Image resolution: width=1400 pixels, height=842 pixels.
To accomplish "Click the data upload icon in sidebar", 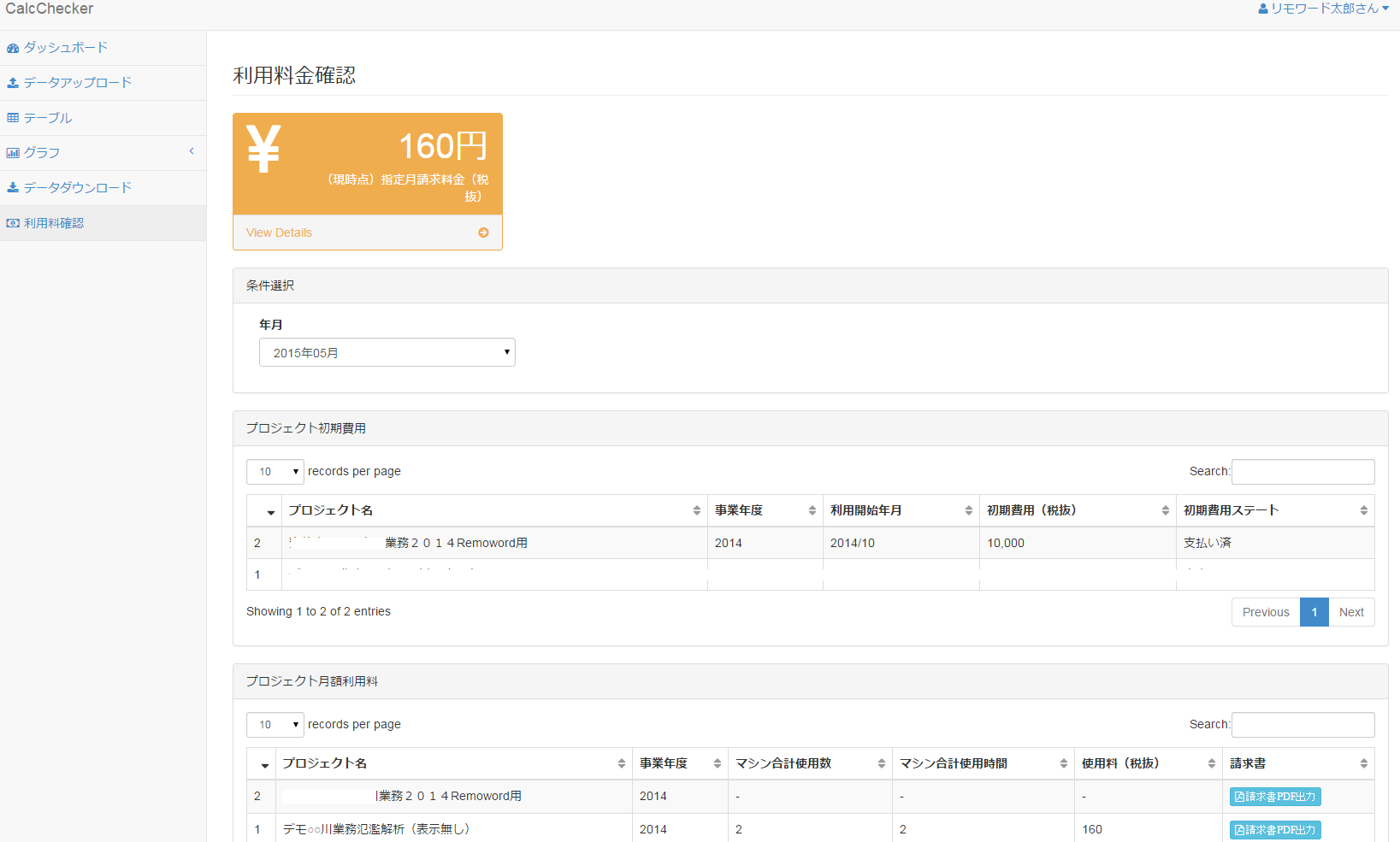I will (13, 83).
